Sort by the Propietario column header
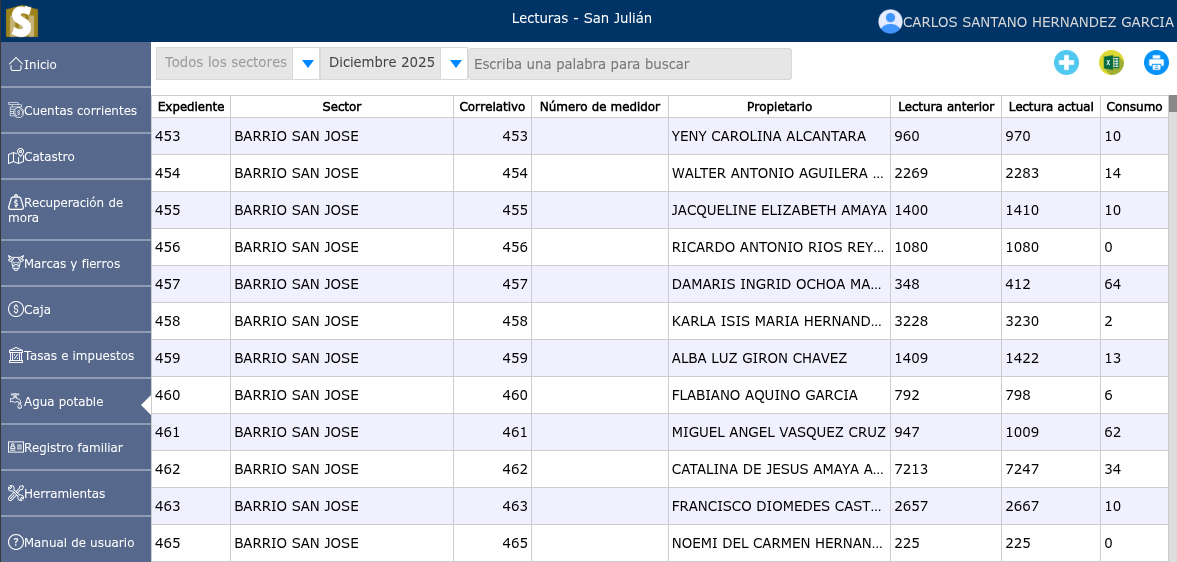This screenshot has height=562, width=1177. pyautogui.click(x=779, y=106)
